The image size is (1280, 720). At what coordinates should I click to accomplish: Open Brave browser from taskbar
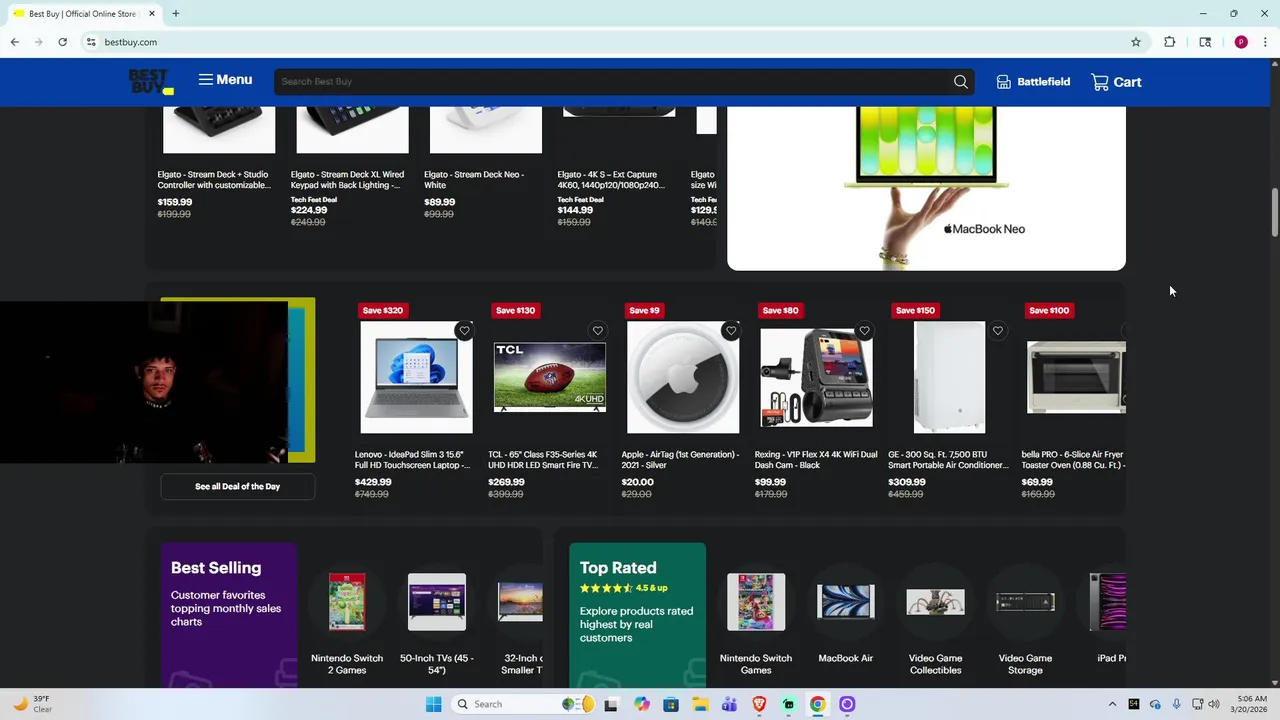coord(759,704)
